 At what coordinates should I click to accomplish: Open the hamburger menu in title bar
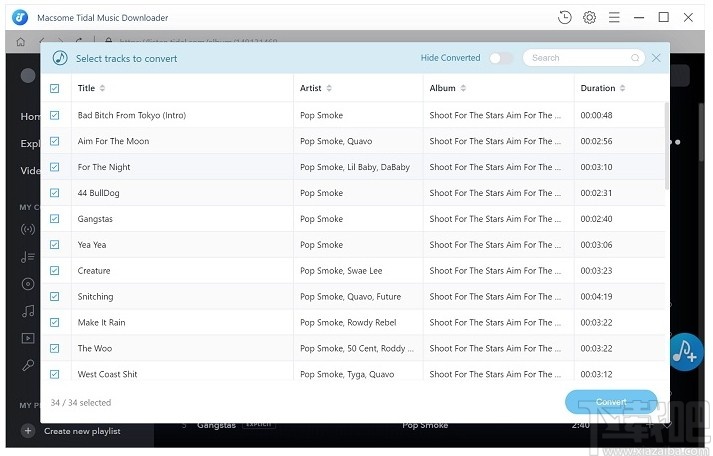(x=614, y=18)
